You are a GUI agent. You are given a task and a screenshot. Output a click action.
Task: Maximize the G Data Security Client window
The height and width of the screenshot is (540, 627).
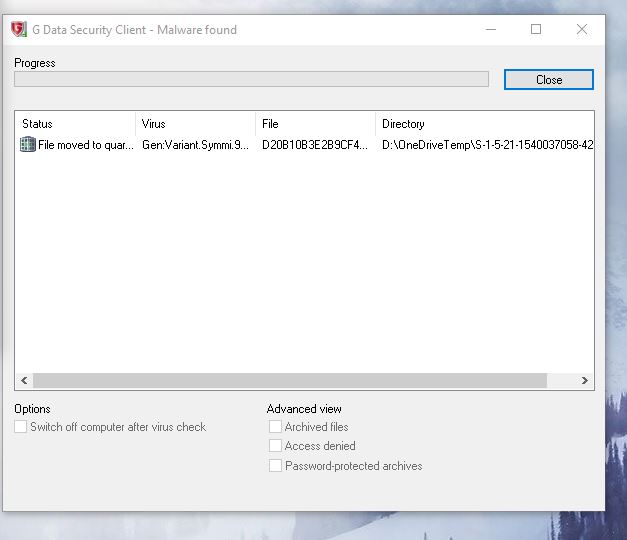536,30
